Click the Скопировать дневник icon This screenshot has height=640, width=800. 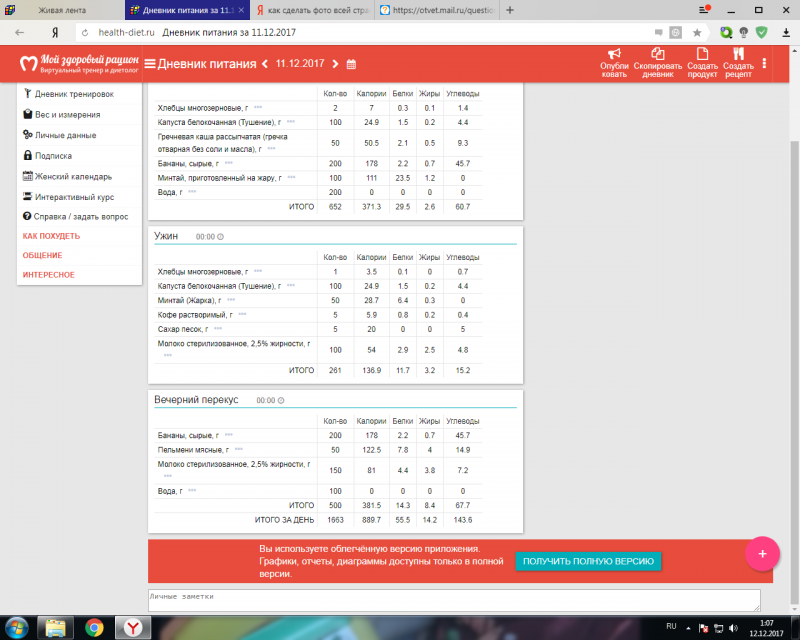tap(657, 54)
